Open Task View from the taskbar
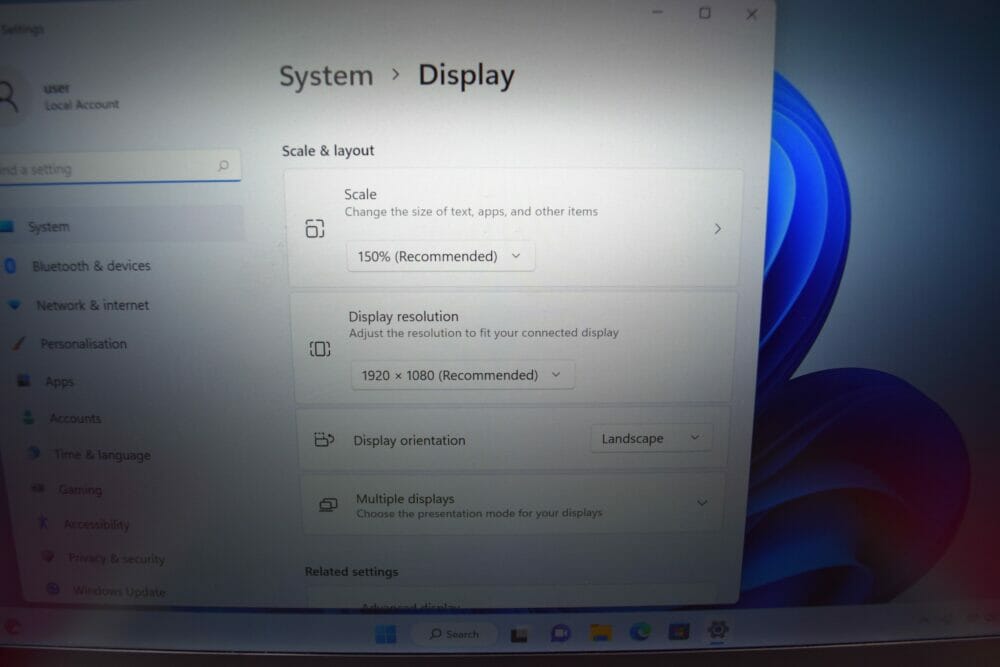The image size is (1000, 667). pos(519,634)
